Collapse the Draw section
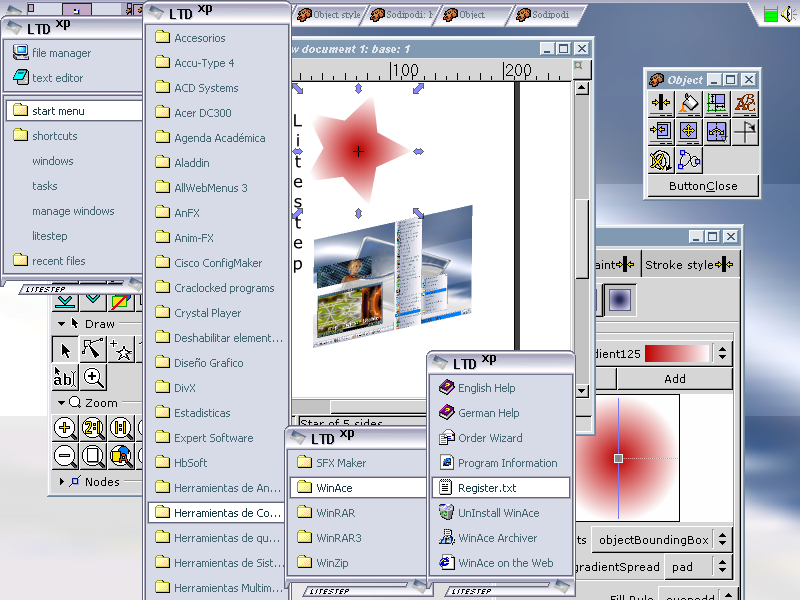The image size is (800, 600). (61, 324)
